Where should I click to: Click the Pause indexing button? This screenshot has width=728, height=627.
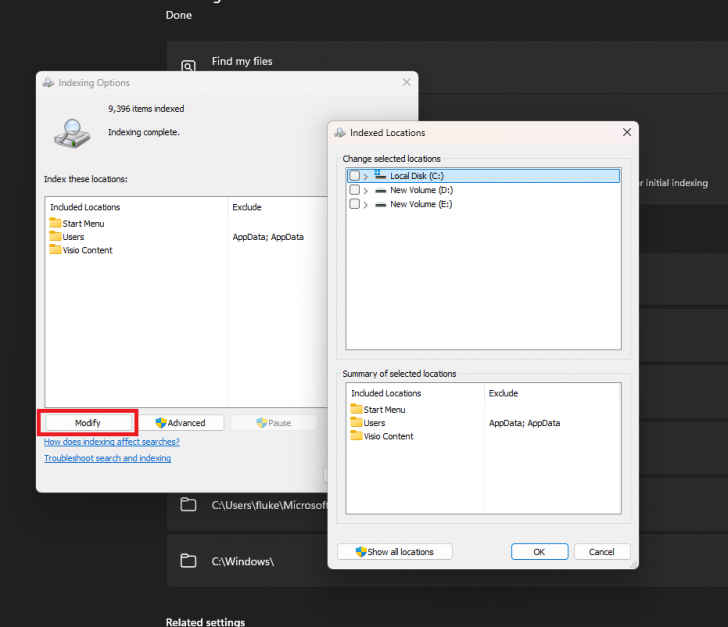[274, 423]
